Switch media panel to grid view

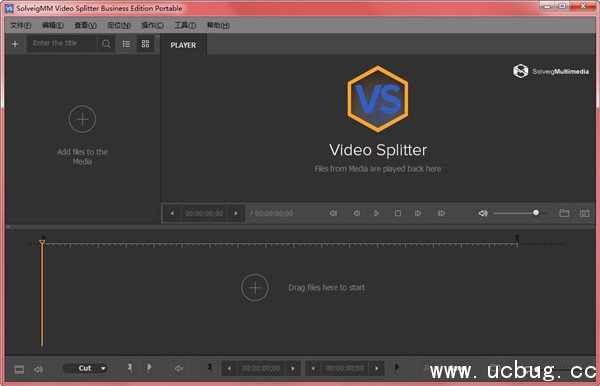[x=145, y=44]
